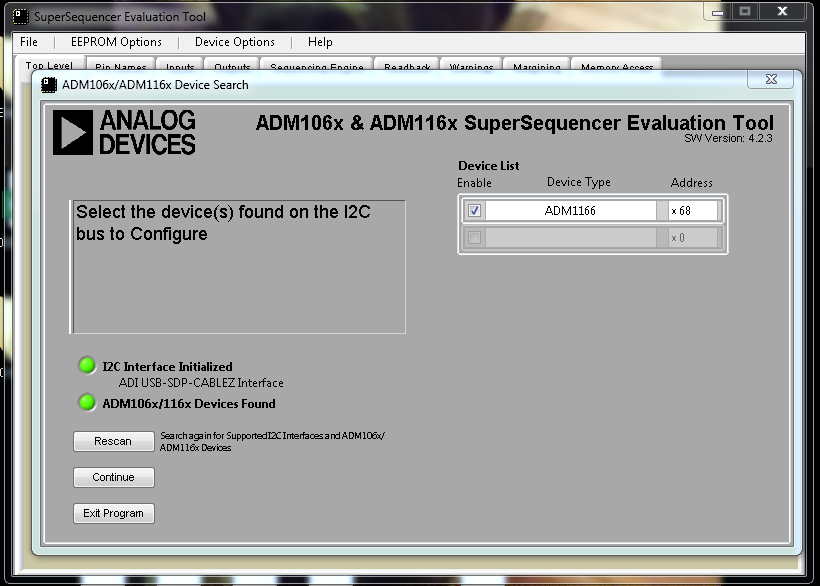The width and height of the screenshot is (820, 586).
Task: Click the disabled checkbox in second device row
Action: tap(474, 238)
